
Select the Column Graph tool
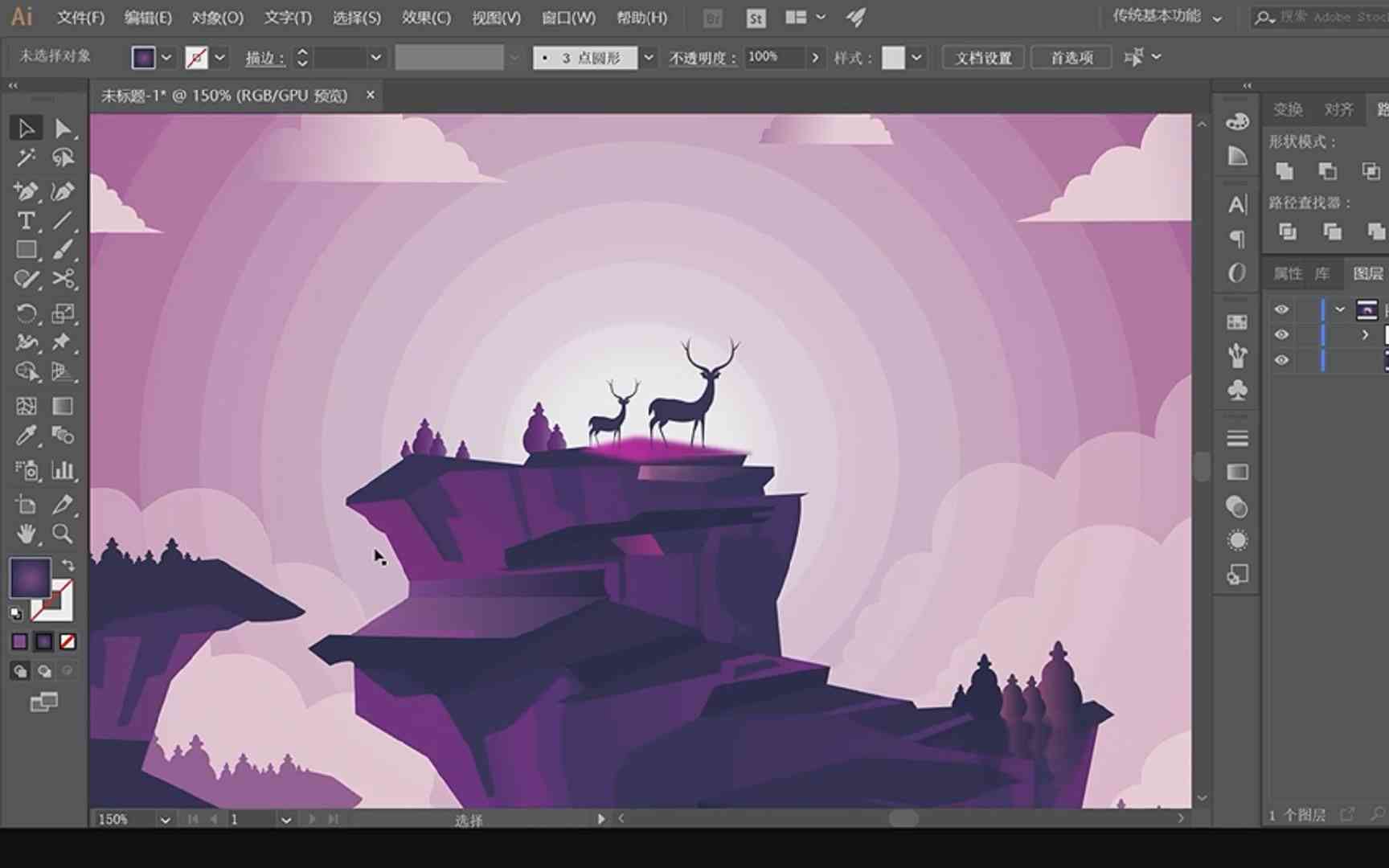click(63, 470)
